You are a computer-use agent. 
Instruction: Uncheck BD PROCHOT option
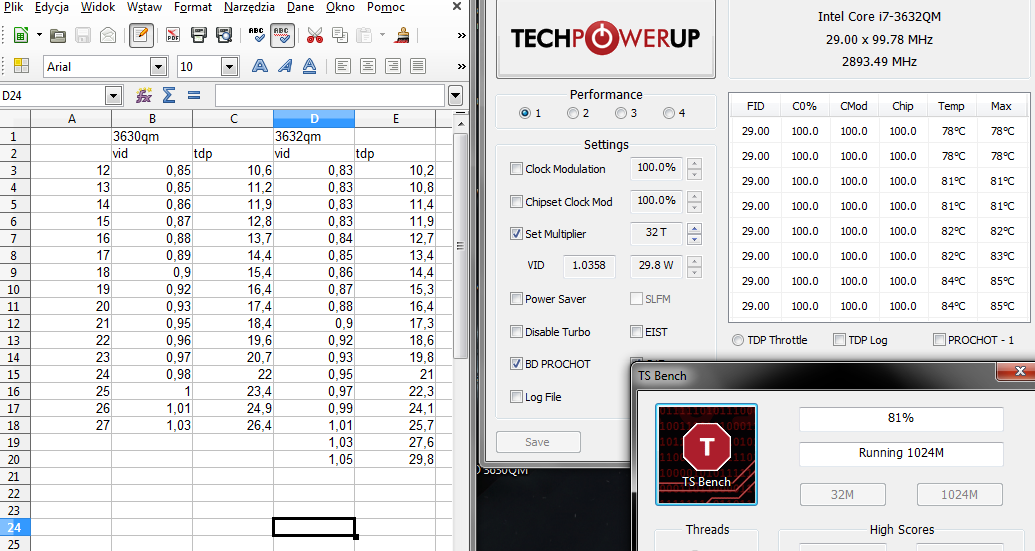click(x=516, y=364)
